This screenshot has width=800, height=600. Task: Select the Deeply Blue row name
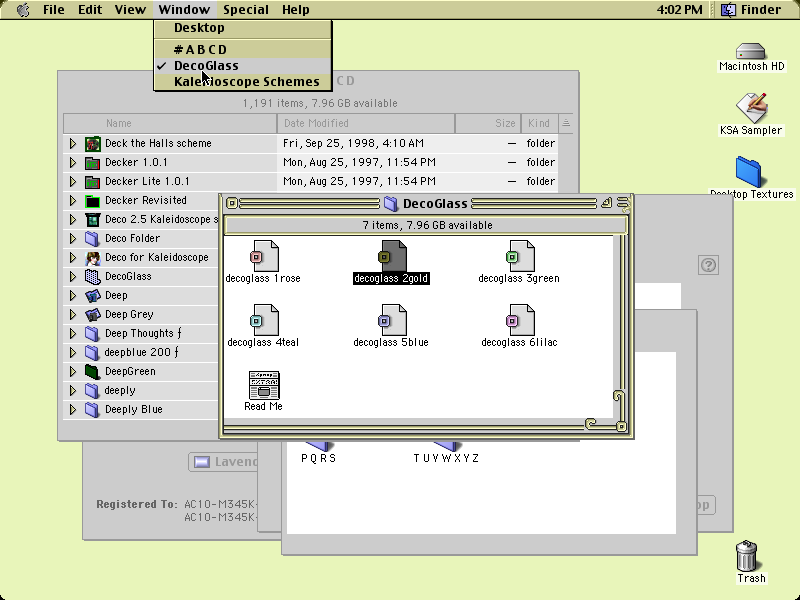[x=134, y=410]
